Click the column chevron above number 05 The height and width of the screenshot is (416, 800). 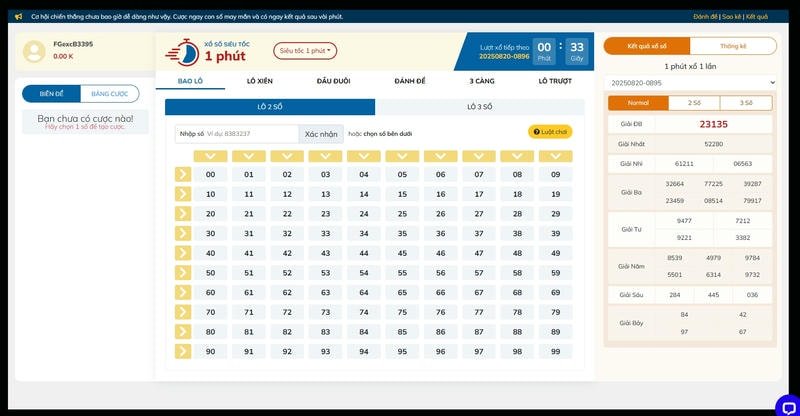point(402,156)
